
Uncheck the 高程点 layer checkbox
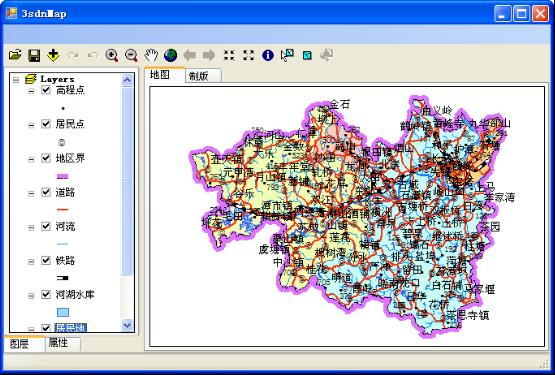[46, 90]
